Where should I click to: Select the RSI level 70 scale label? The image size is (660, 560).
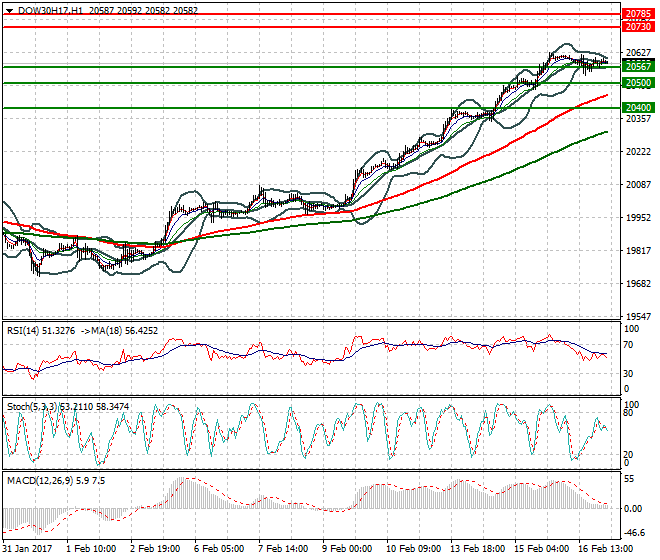(x=628, y=345)
